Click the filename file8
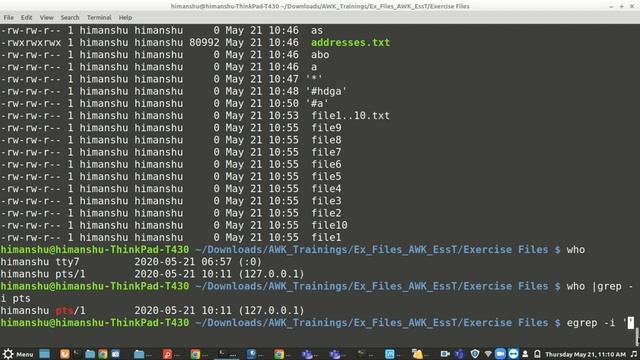640x360 pixels. tap(326, 140)
